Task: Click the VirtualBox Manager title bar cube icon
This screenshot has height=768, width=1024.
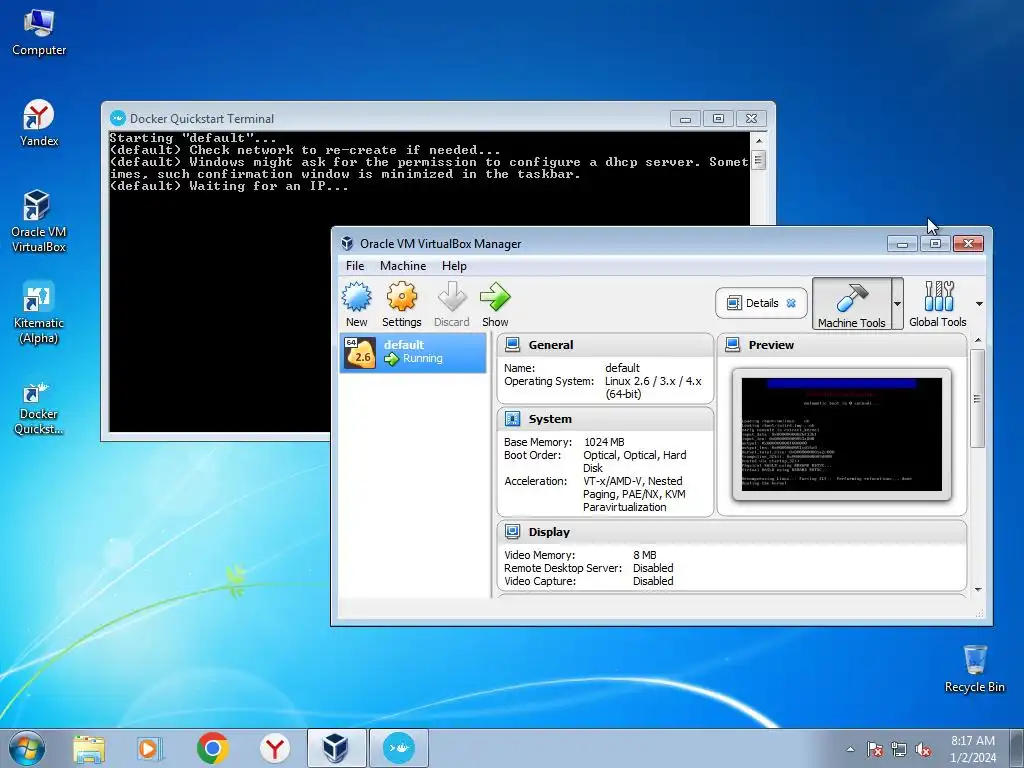Action: pos(347,244)
